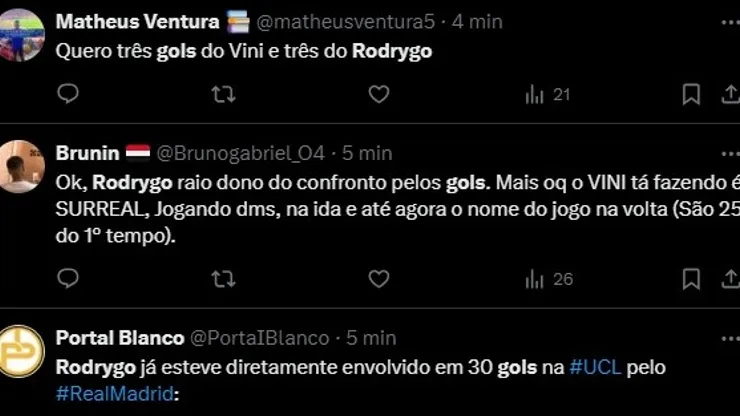Like Matheus Ventura's tweet
The image size is (740, 416).
pyautogui.click(x=378, y=94)
